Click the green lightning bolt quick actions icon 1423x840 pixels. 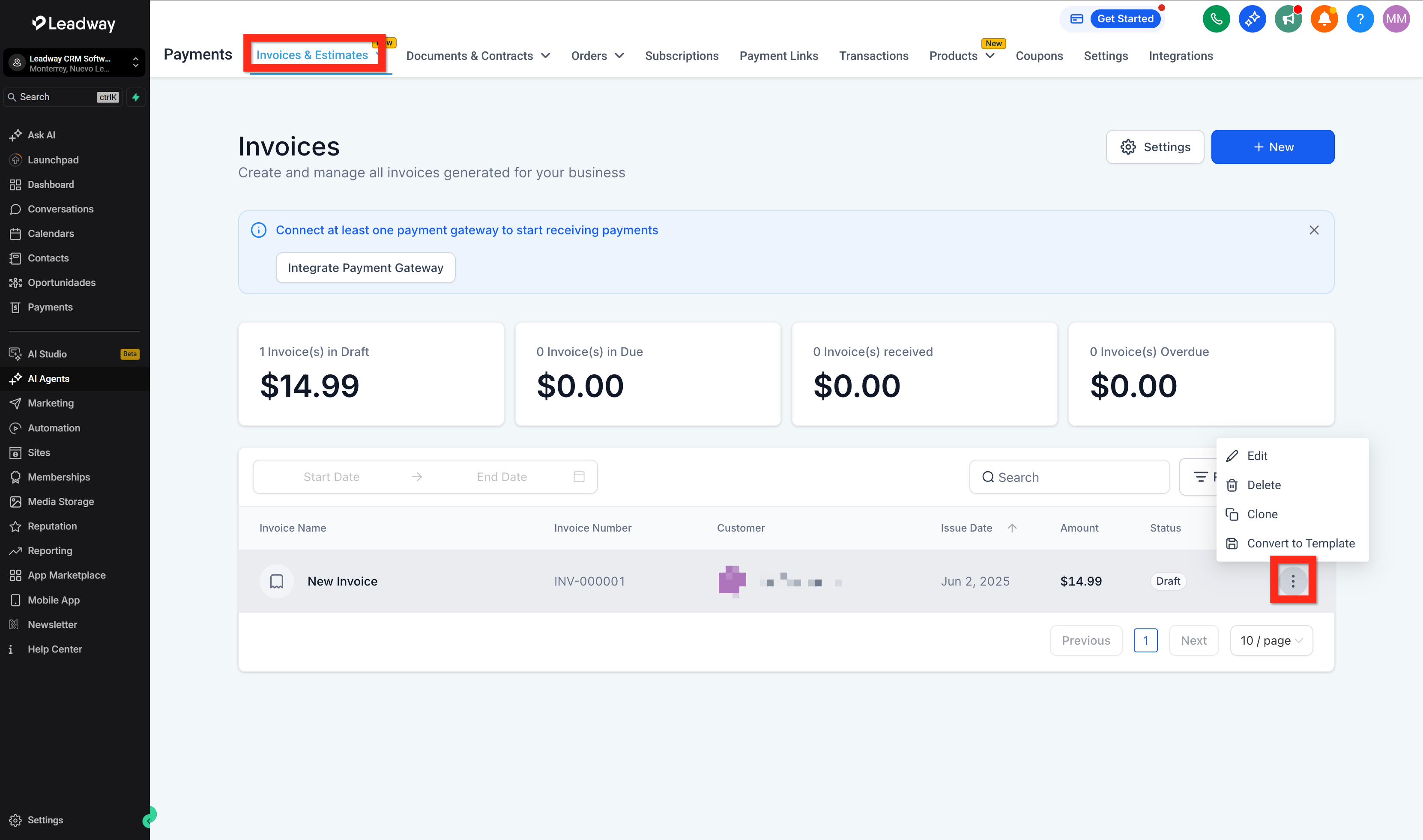point(136,97)
